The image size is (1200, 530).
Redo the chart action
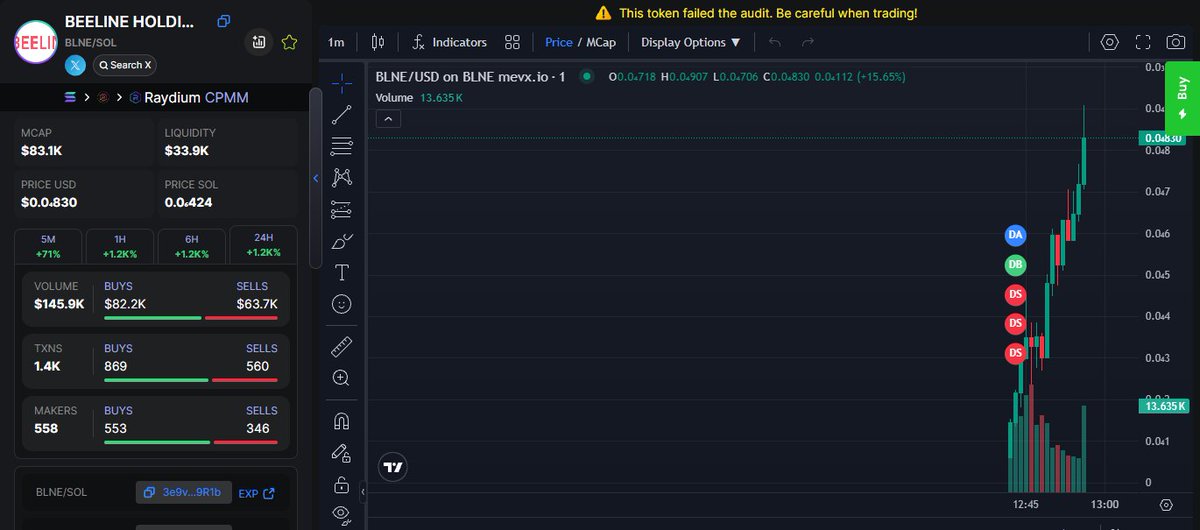808,42
